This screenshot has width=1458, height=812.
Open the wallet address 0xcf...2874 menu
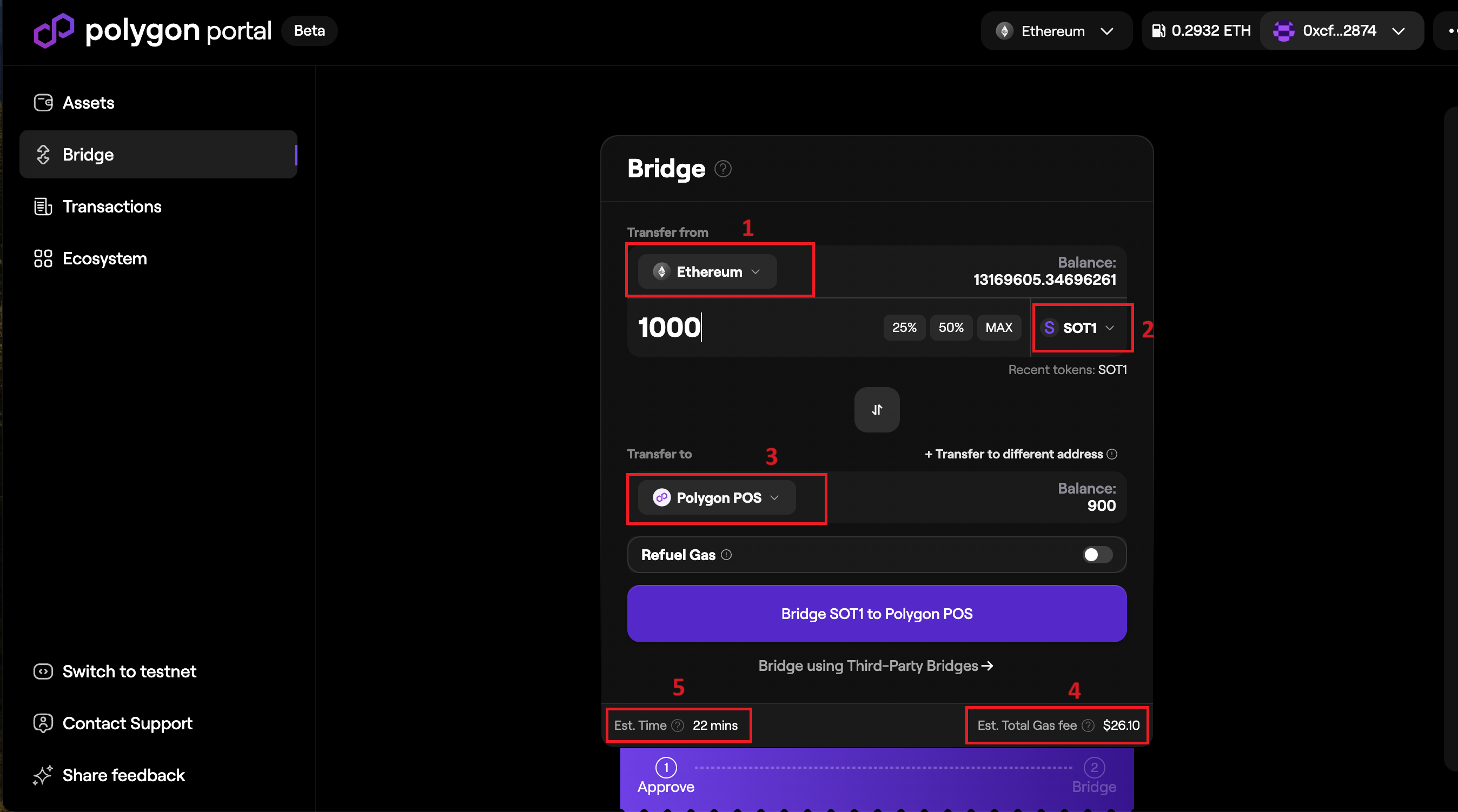1340,31
